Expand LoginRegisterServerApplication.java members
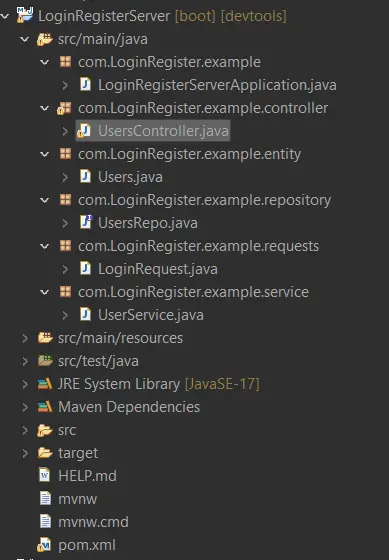The height and width of the screenshot is (560, 389). tap(65, 85)
